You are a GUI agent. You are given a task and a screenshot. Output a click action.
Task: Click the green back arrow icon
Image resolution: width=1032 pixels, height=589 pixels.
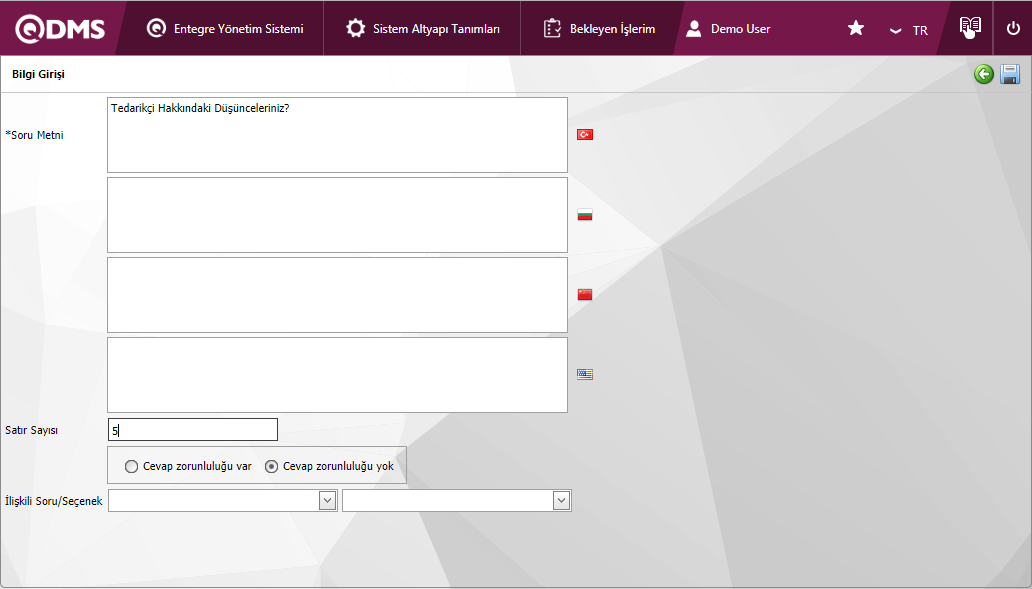(x=984, y=74)
